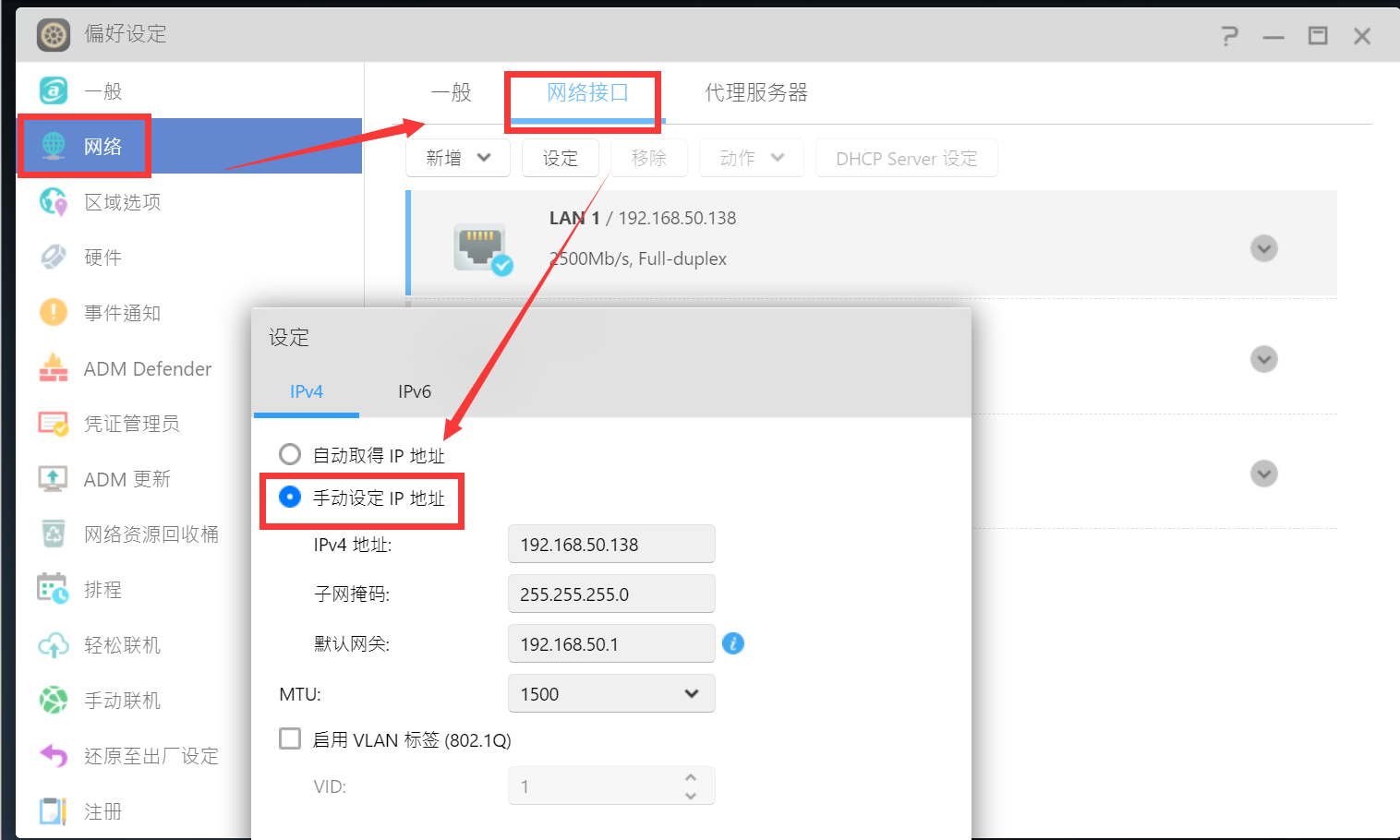Click the DHCP Server 设定 button
The width and height of the screenshot is (1400, 840).
tap(907, 158)
